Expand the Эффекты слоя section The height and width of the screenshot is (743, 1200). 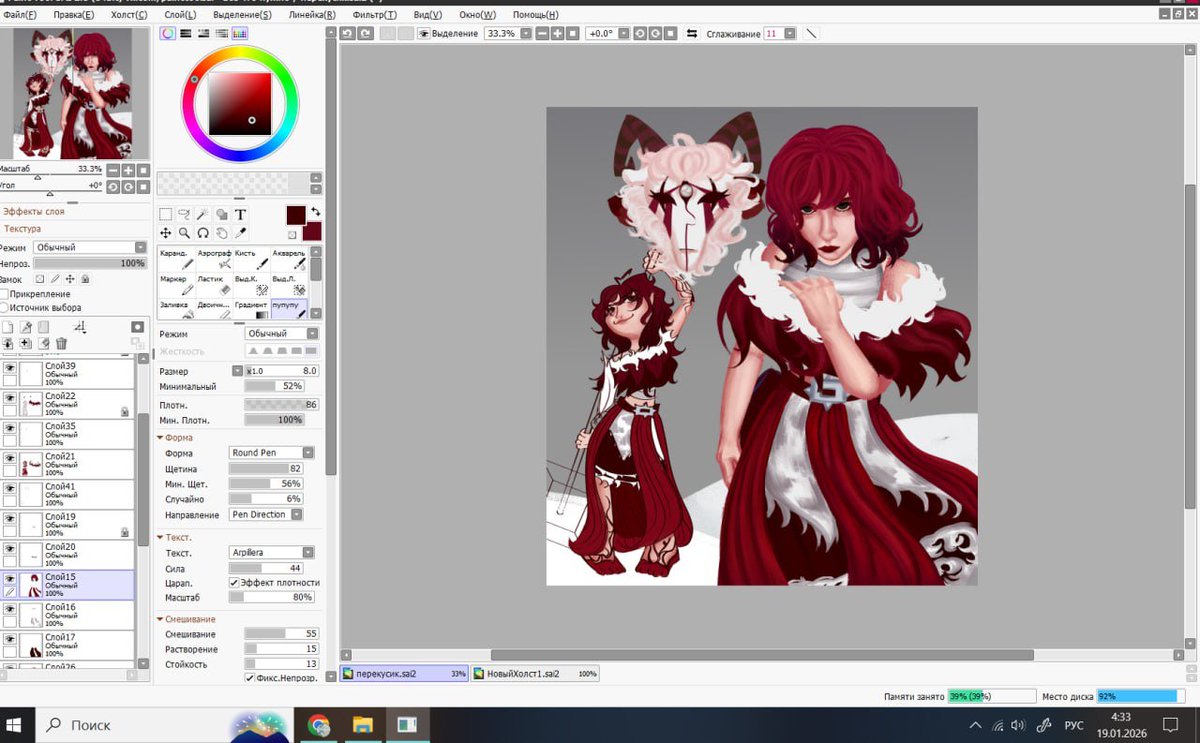pyautogui.click(x=36, y=212)
